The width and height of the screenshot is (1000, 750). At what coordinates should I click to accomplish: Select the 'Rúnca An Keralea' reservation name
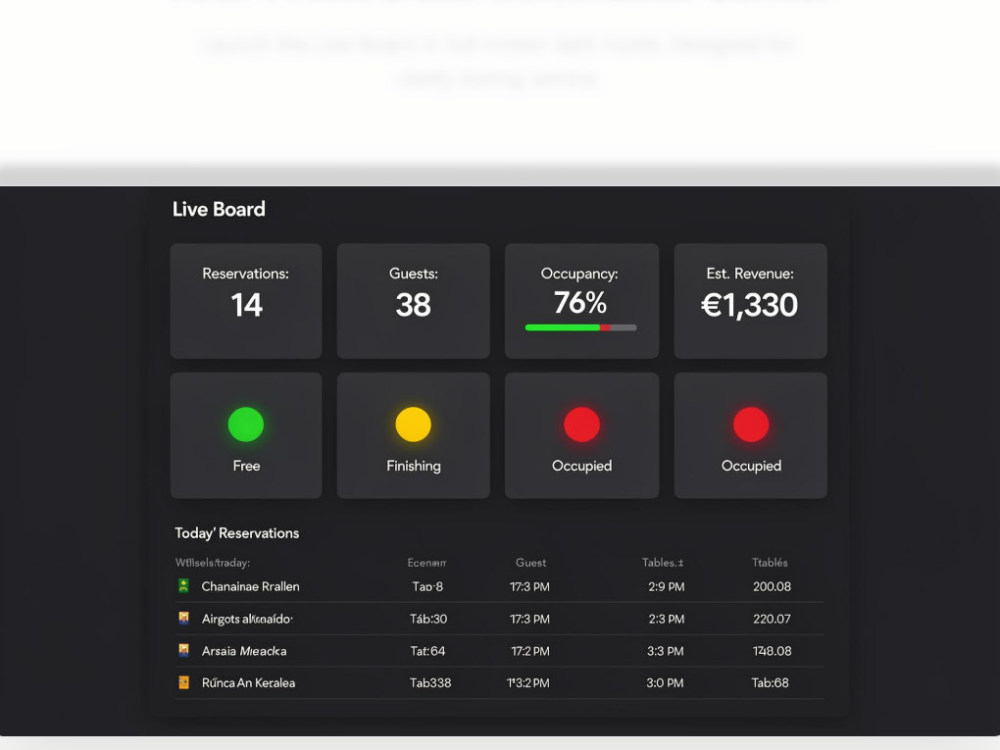[248, 683]
